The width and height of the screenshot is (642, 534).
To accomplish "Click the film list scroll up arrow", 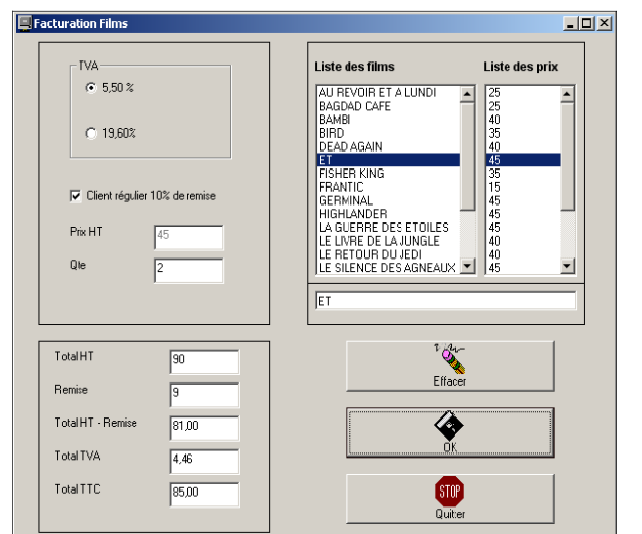I will [467, 94].
